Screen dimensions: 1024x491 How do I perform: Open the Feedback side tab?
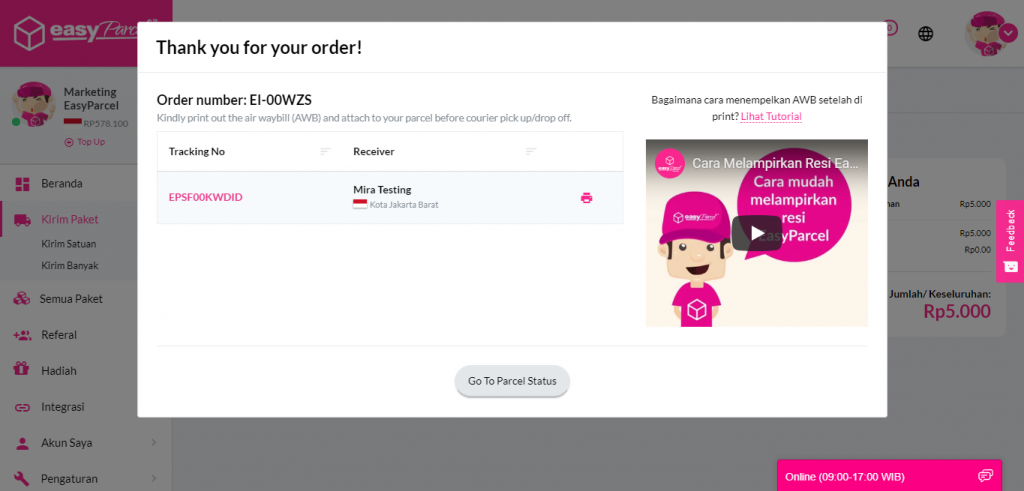[1010, 241]
